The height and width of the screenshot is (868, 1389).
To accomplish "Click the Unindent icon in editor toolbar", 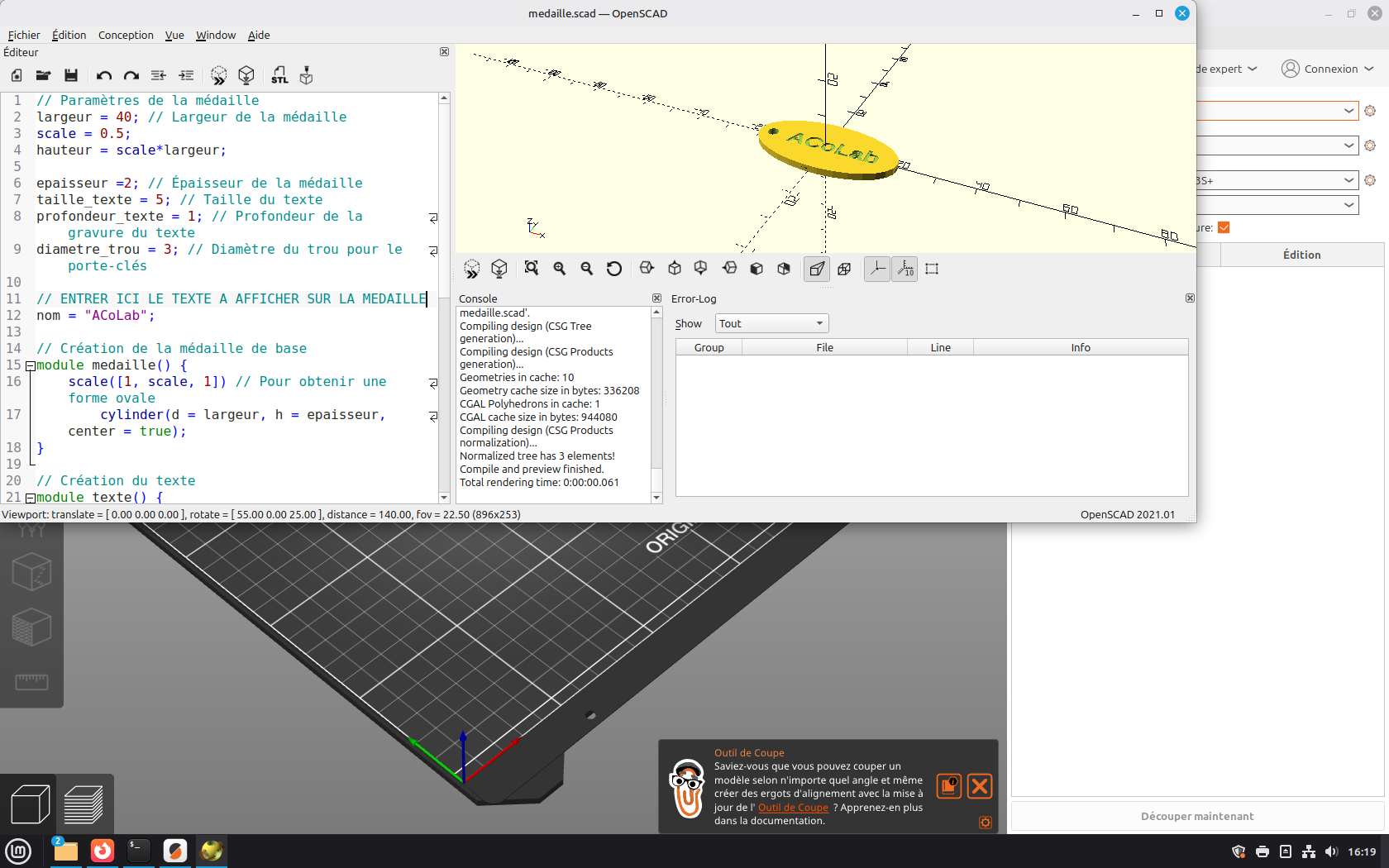I will (159, 75).
